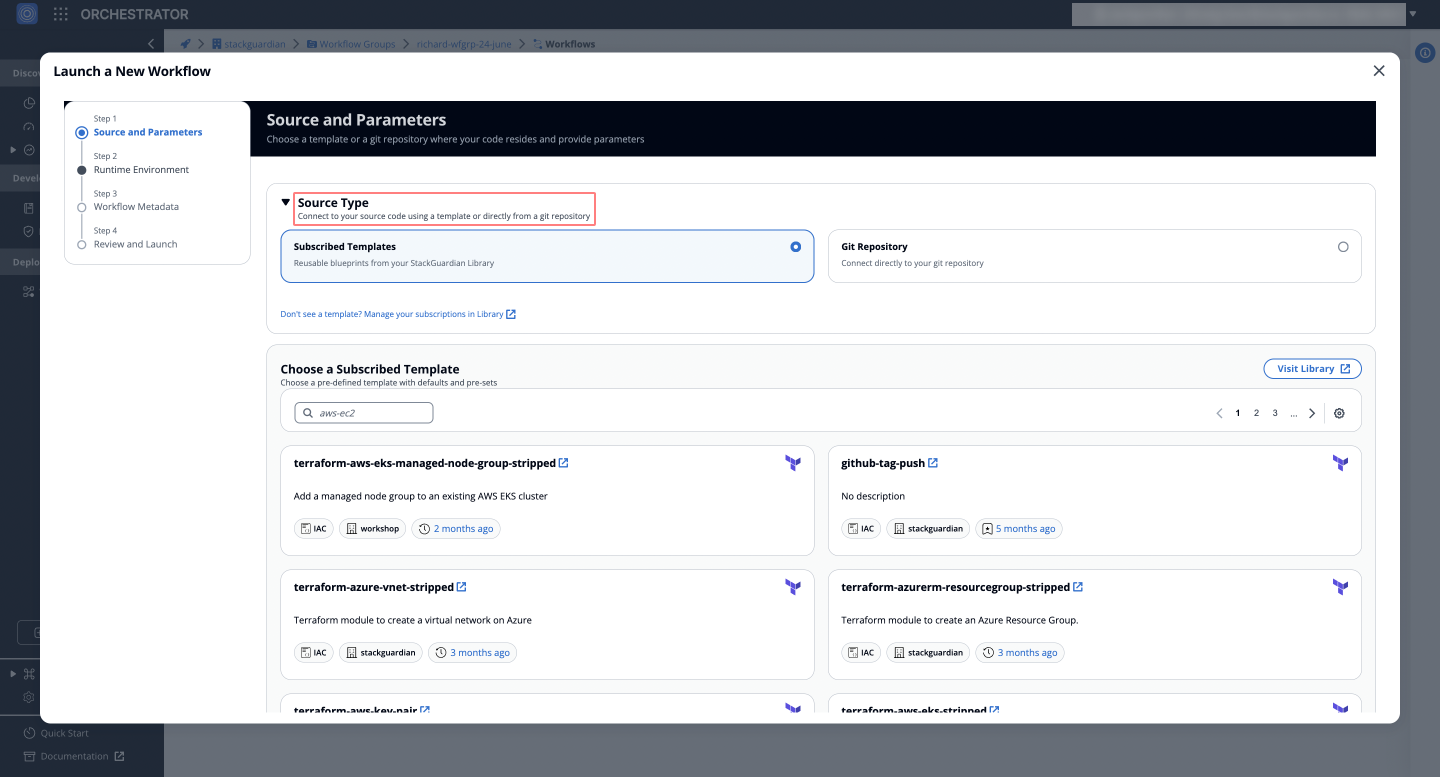Click 3 months ago tag on azure-vnet card
Screen dimensions: 1440x777
472,653
